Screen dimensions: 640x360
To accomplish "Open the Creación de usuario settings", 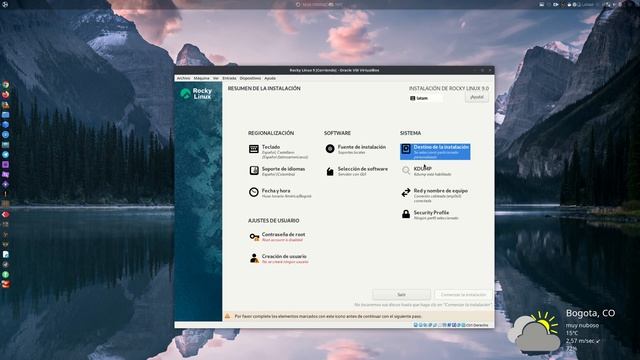I will 278,259.
